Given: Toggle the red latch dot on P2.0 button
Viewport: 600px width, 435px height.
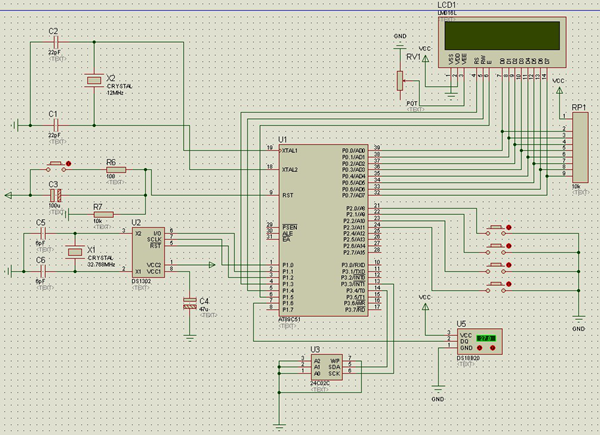Looking at the screenshot, I should pos(509,227).
